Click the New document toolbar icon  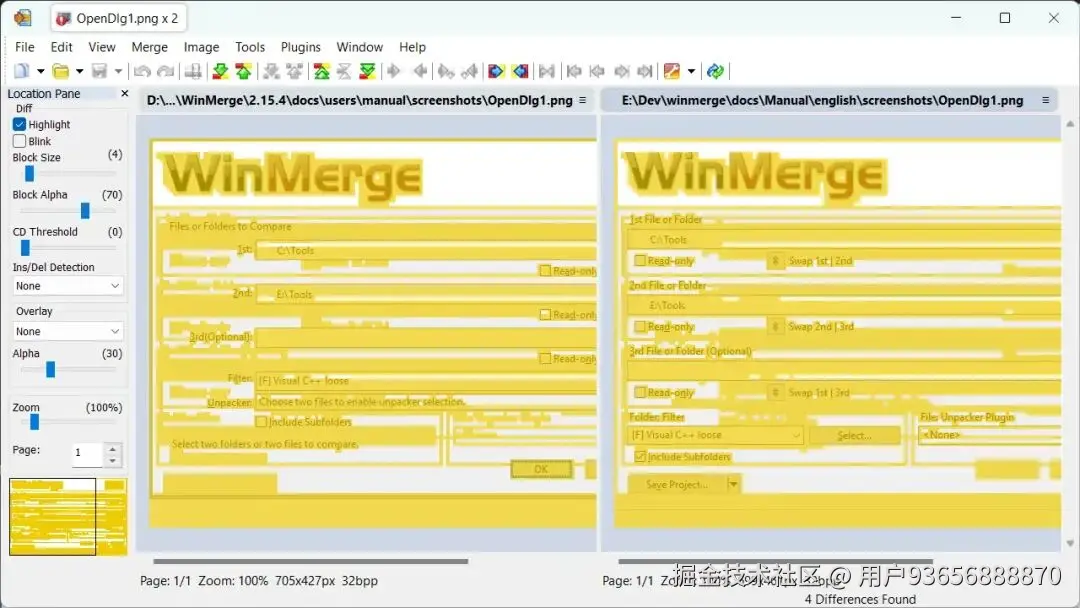point(22,71)
